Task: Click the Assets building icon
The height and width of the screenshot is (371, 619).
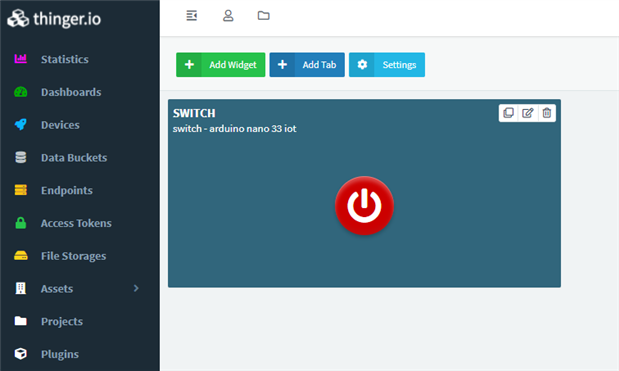Action: point(21,289)
